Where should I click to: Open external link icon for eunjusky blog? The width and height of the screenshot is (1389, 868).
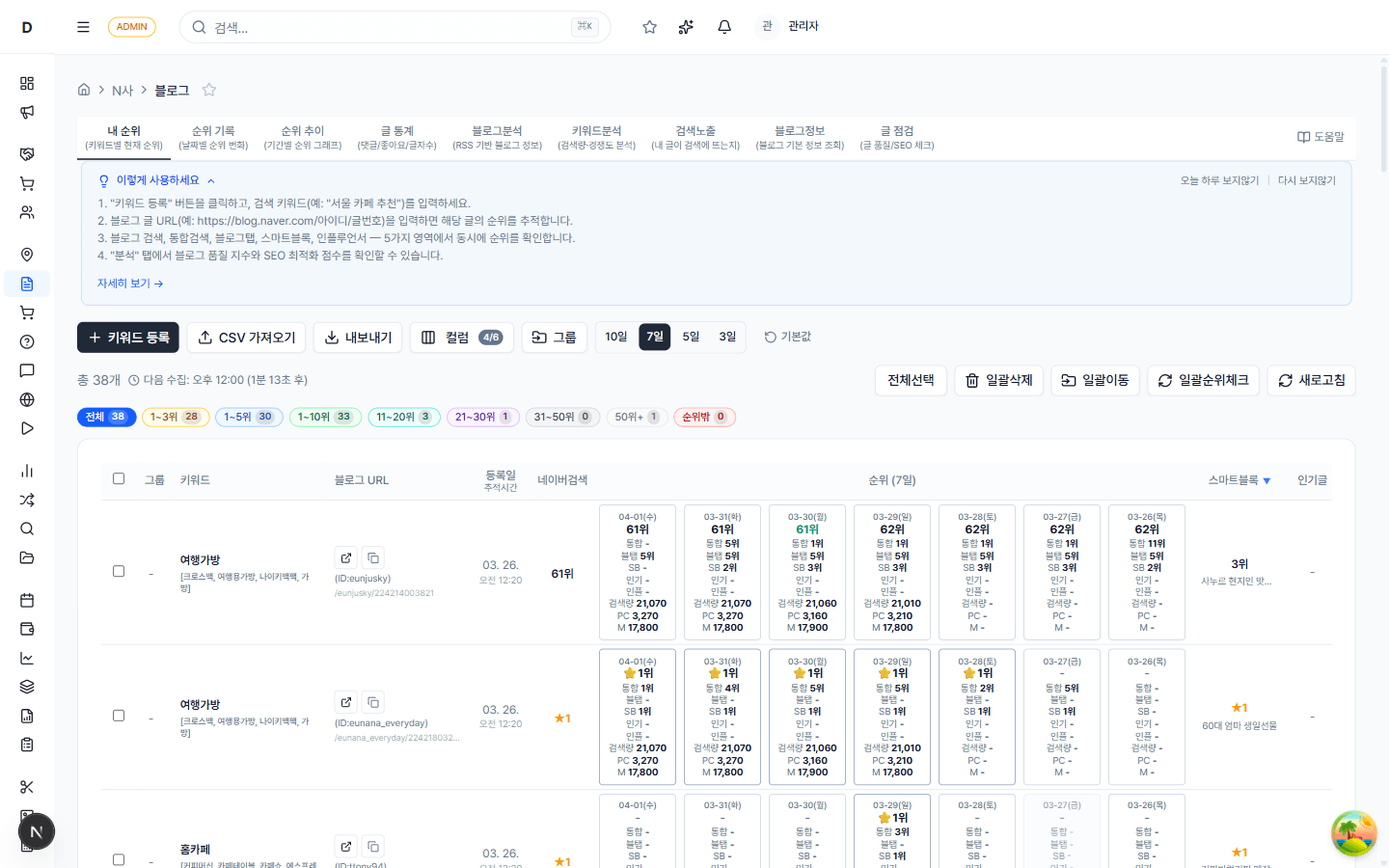point(346,557)
